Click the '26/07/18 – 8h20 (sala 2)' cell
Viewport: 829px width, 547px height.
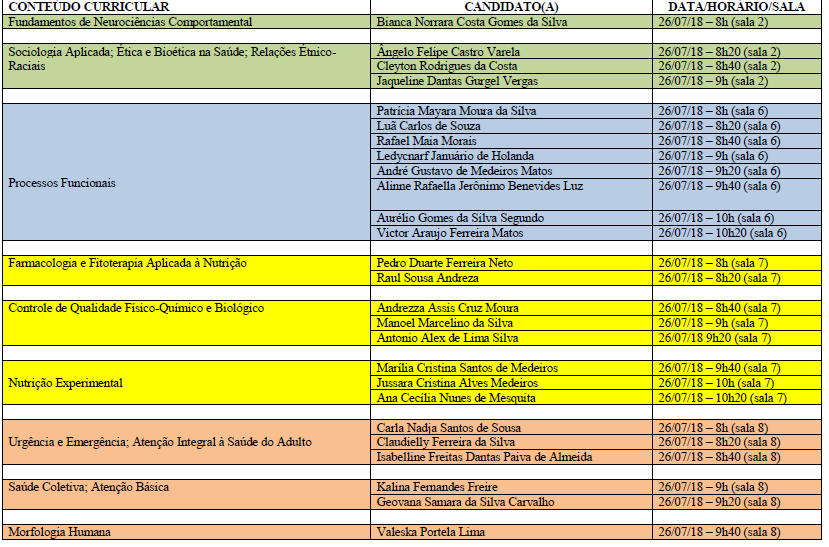click(x=737, y=51)
